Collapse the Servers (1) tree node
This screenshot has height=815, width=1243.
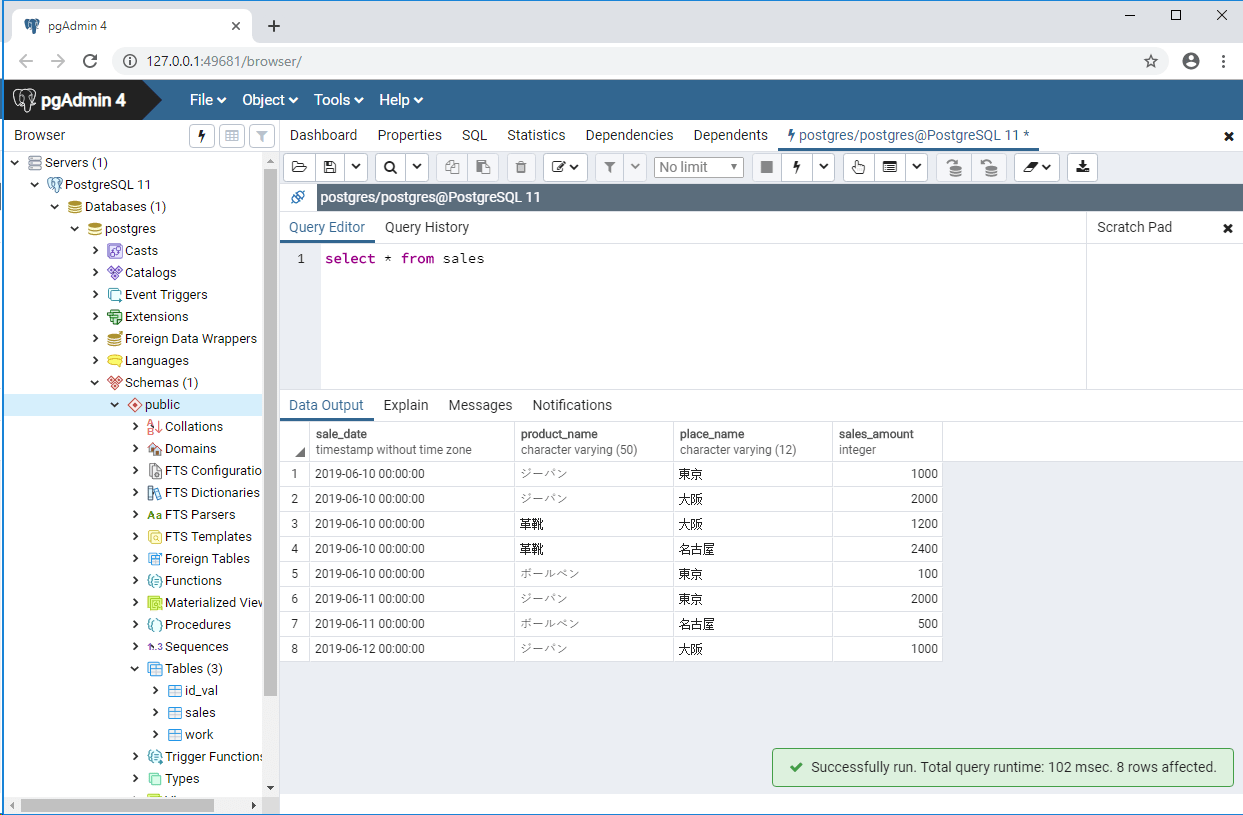coord(15,162)
